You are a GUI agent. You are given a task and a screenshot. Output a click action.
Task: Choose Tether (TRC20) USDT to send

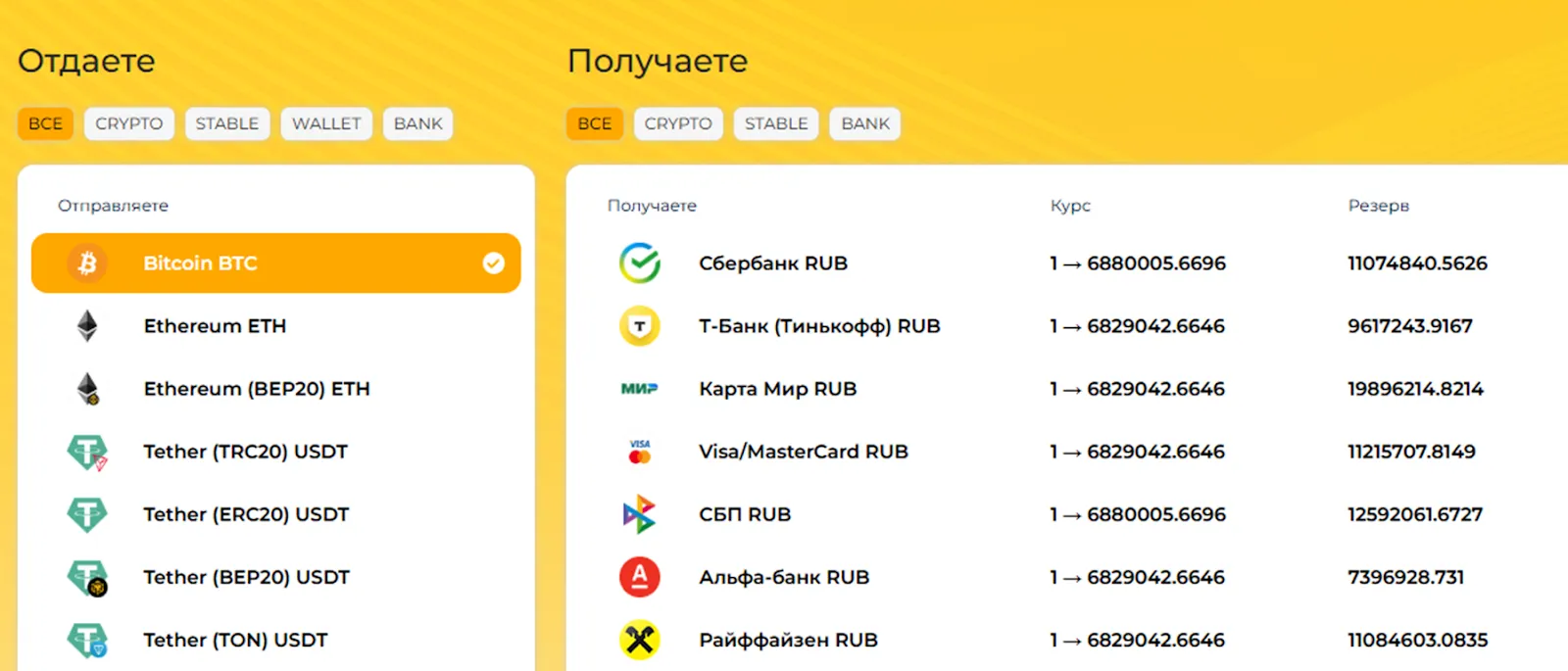tap(276, 452)
